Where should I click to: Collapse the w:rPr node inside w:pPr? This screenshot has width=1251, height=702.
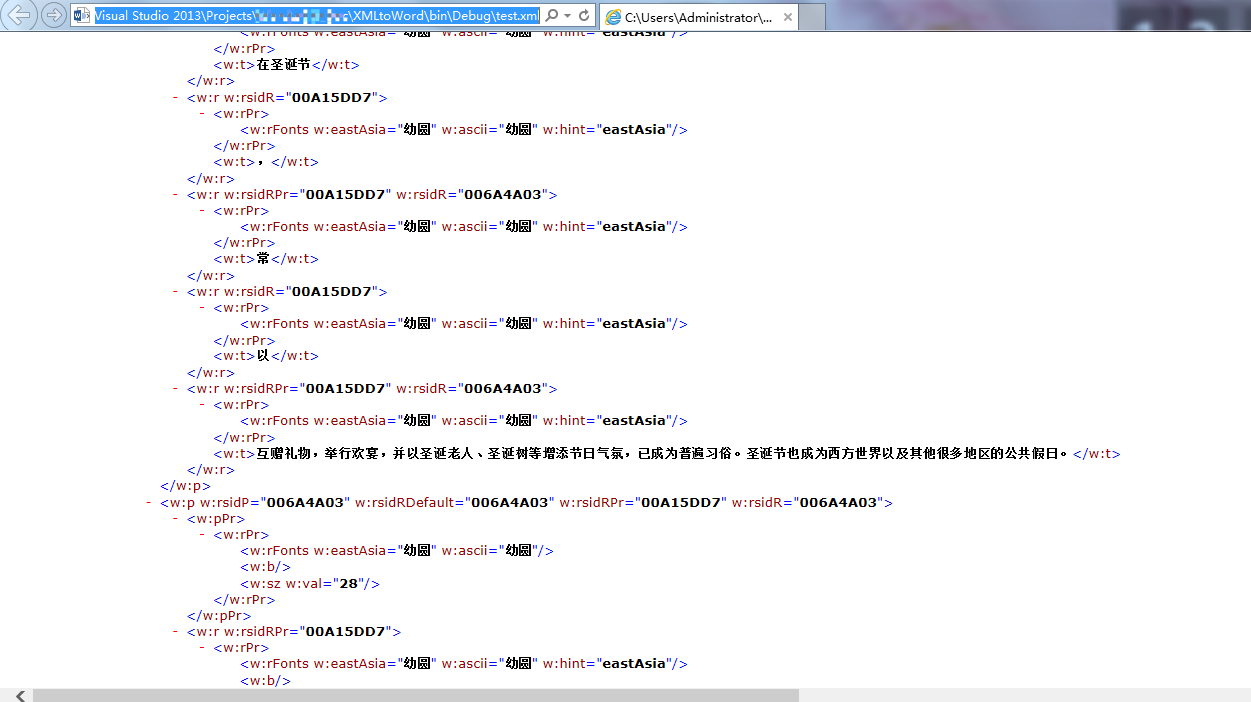coord(202,534)
